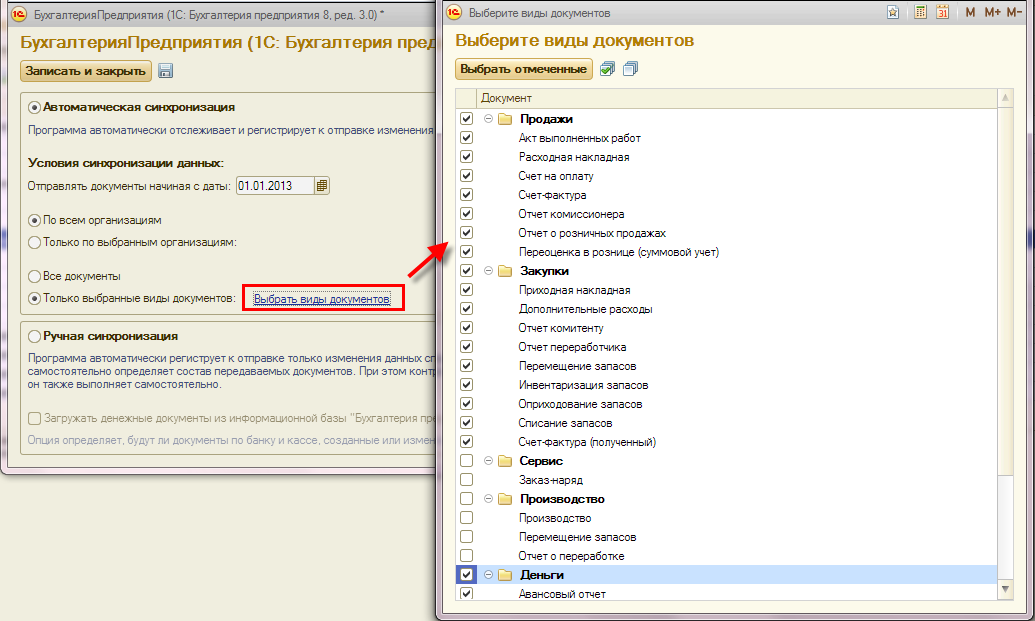Collapse the Производство tree group
The height and width of the screenshot is (621, 1035).
[x=488, y=500]
